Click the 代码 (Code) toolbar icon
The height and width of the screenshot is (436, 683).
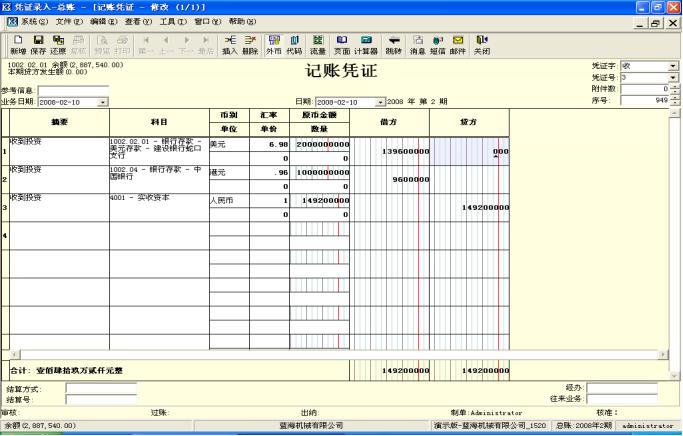click(x=294, y=45)
